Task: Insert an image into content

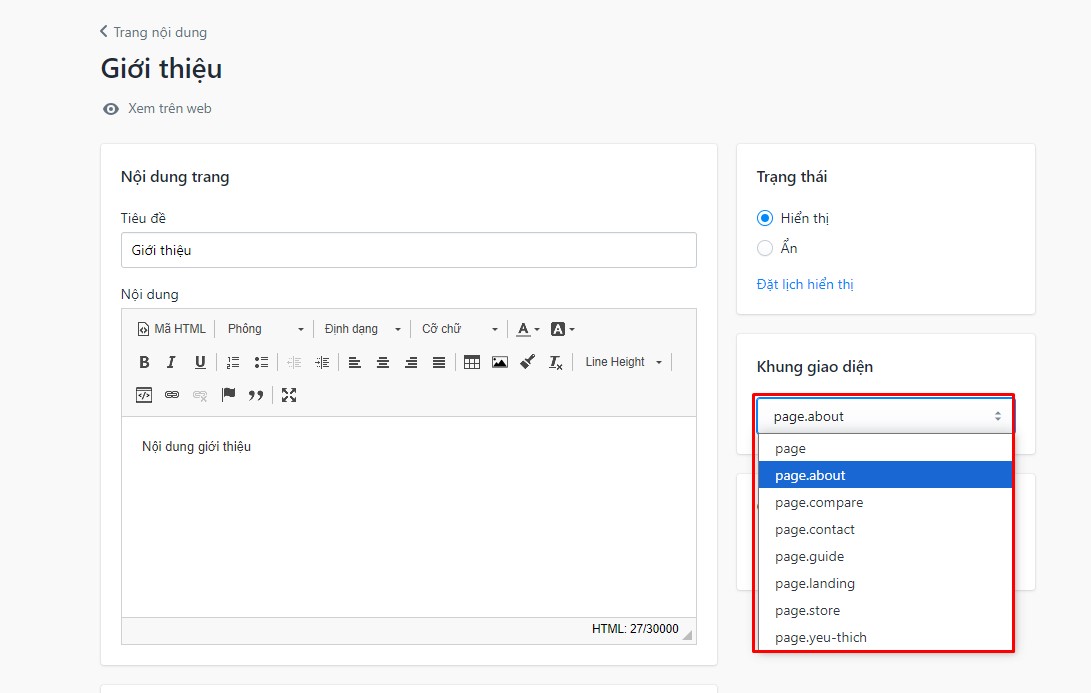Action: (x=500, y=362)
